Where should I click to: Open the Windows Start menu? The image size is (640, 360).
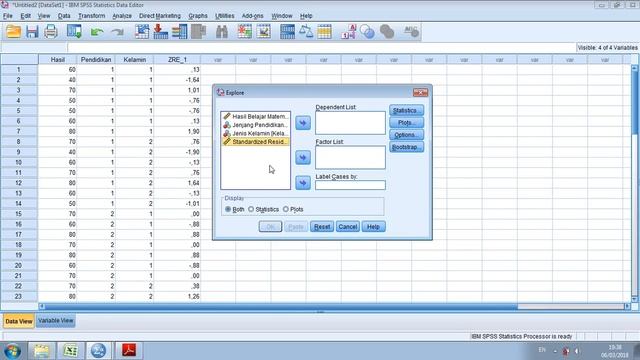pos(13,351)
